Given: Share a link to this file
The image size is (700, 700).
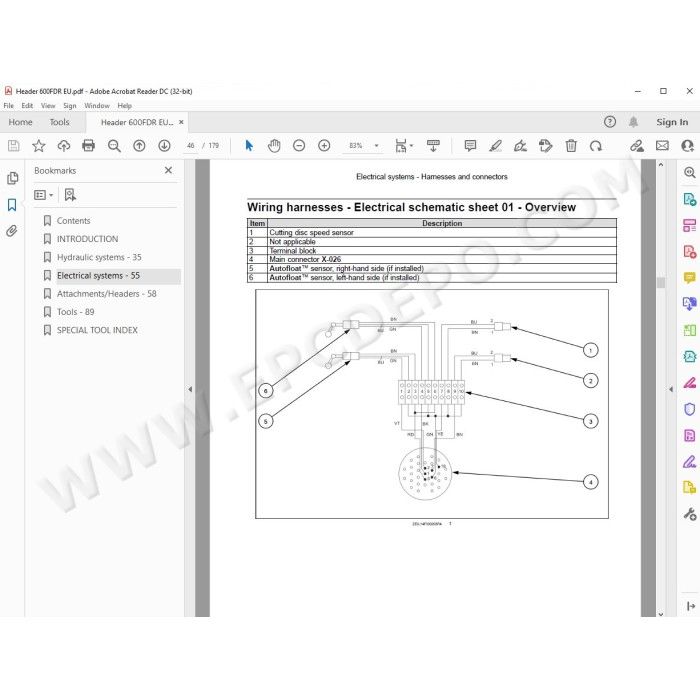Looking at the screenshot, I should 637,146.
